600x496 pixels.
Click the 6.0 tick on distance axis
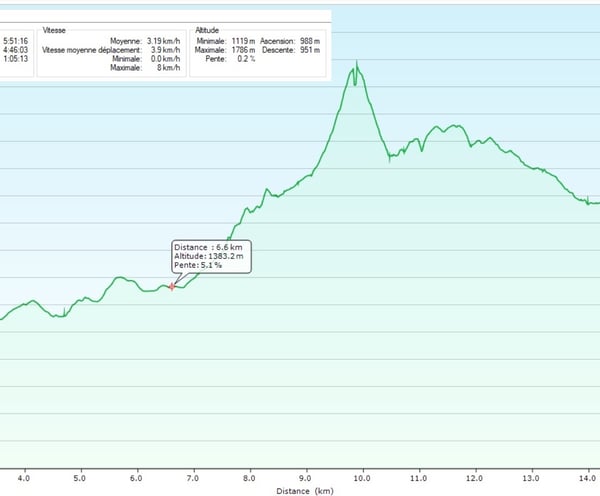coord(136,478)
